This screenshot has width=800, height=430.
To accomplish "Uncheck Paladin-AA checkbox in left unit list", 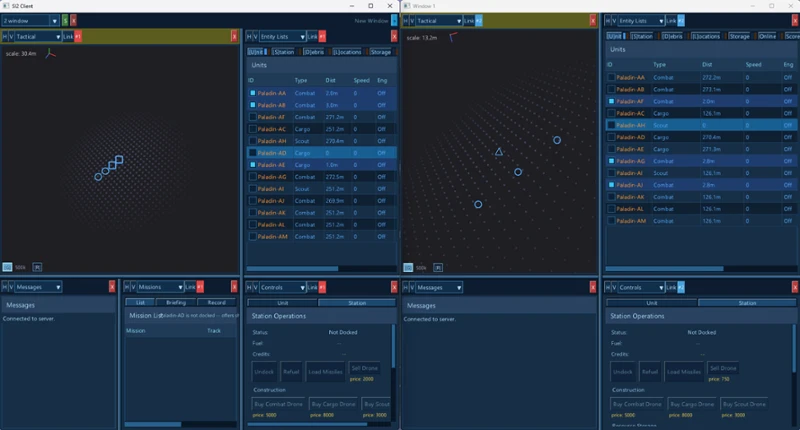I will coord(253,93).
